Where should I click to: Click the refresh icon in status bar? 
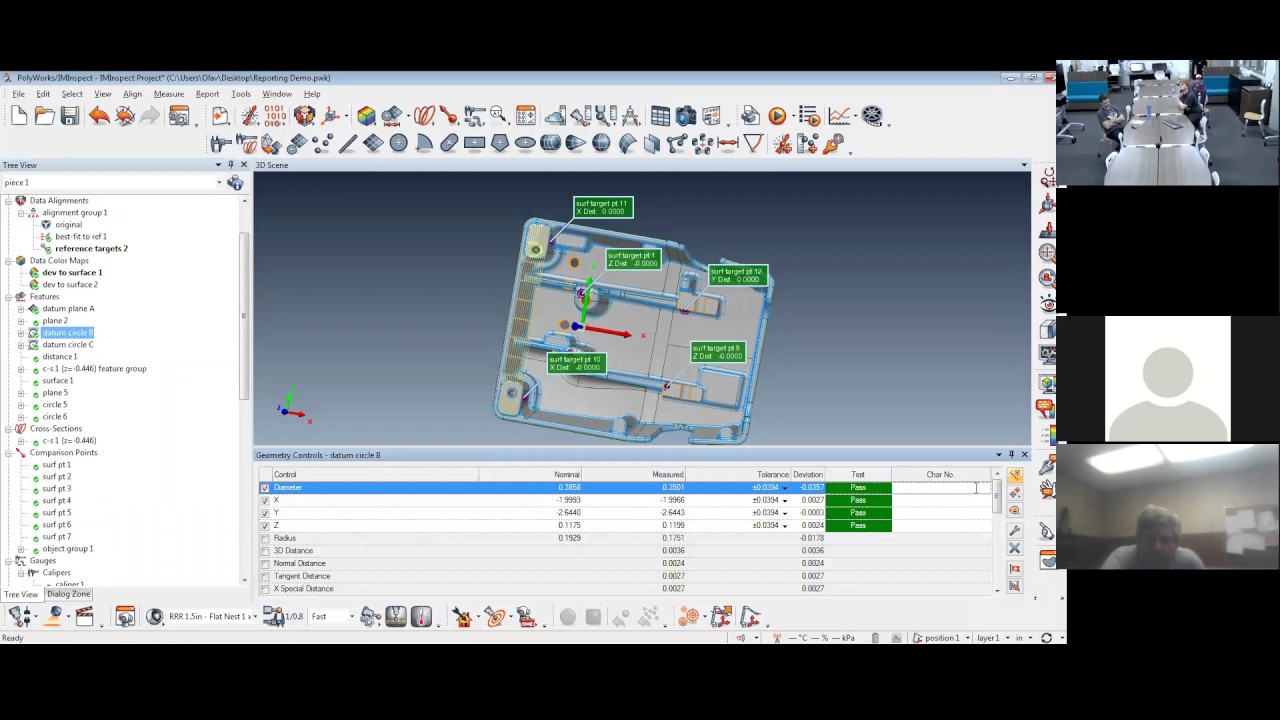coord(1046,638)
